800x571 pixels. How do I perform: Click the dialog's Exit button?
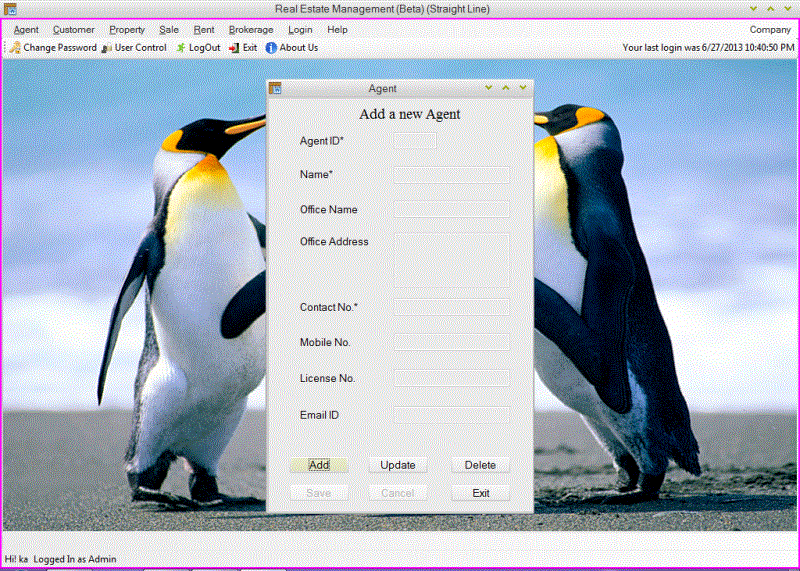(480, 493)
